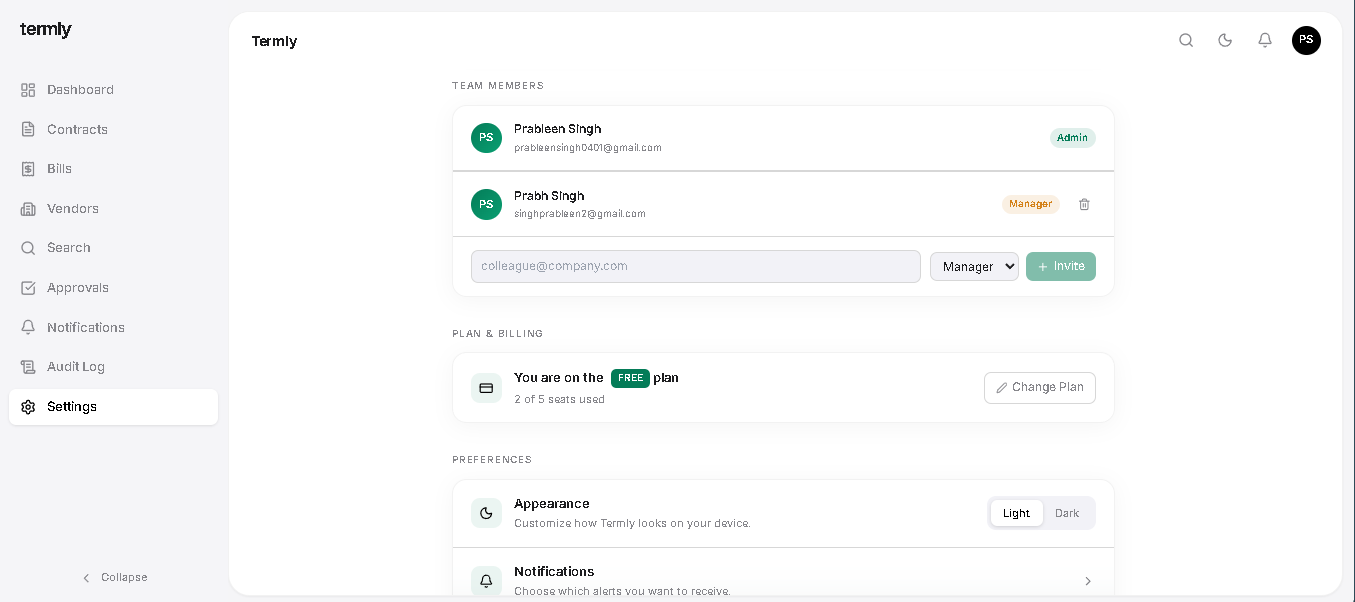
Task: Select Settings in the sidebar
Action: point(113,407)
